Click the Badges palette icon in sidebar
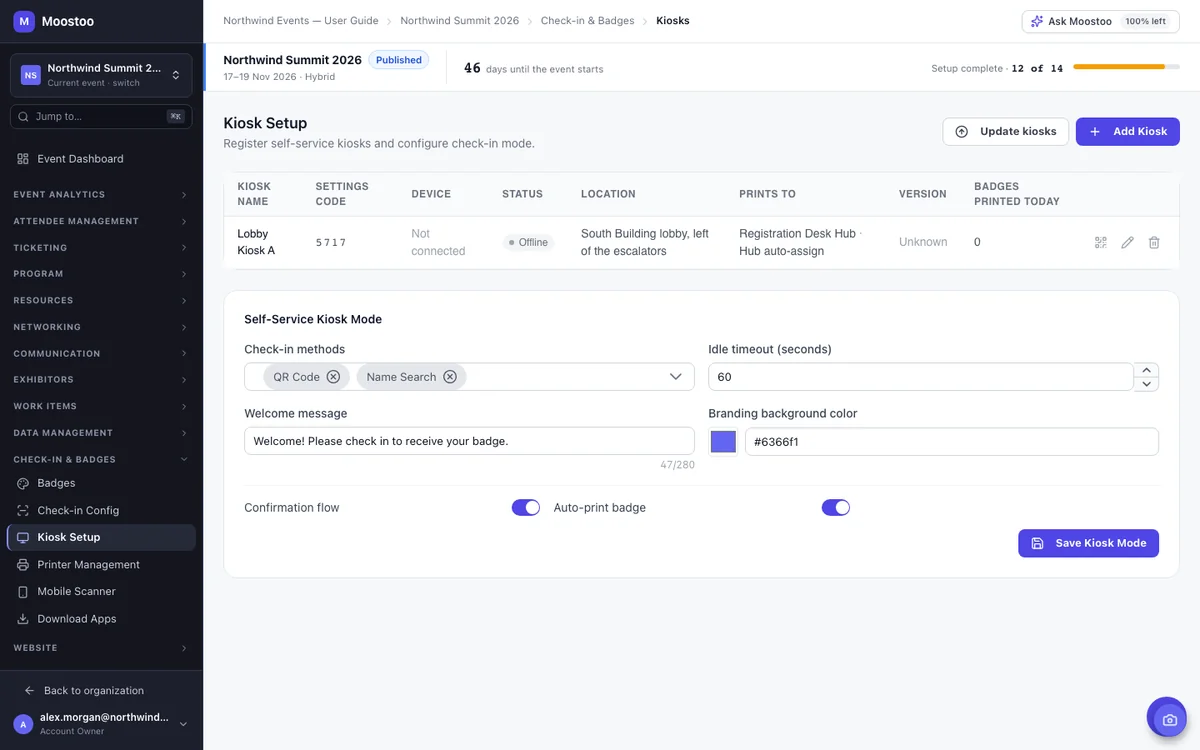 coord(23,483)
